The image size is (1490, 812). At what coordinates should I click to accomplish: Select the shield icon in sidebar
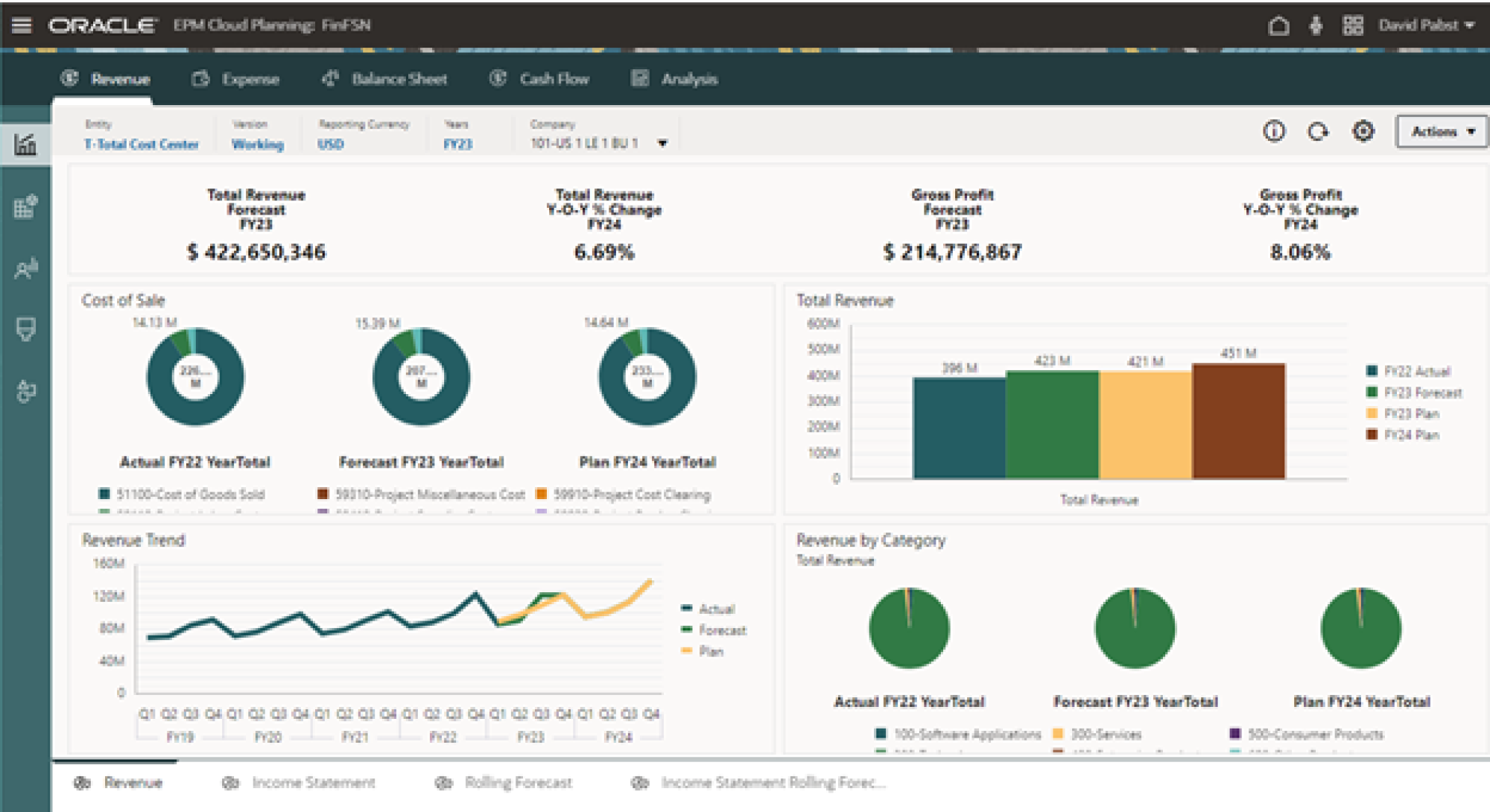[25, 329]
